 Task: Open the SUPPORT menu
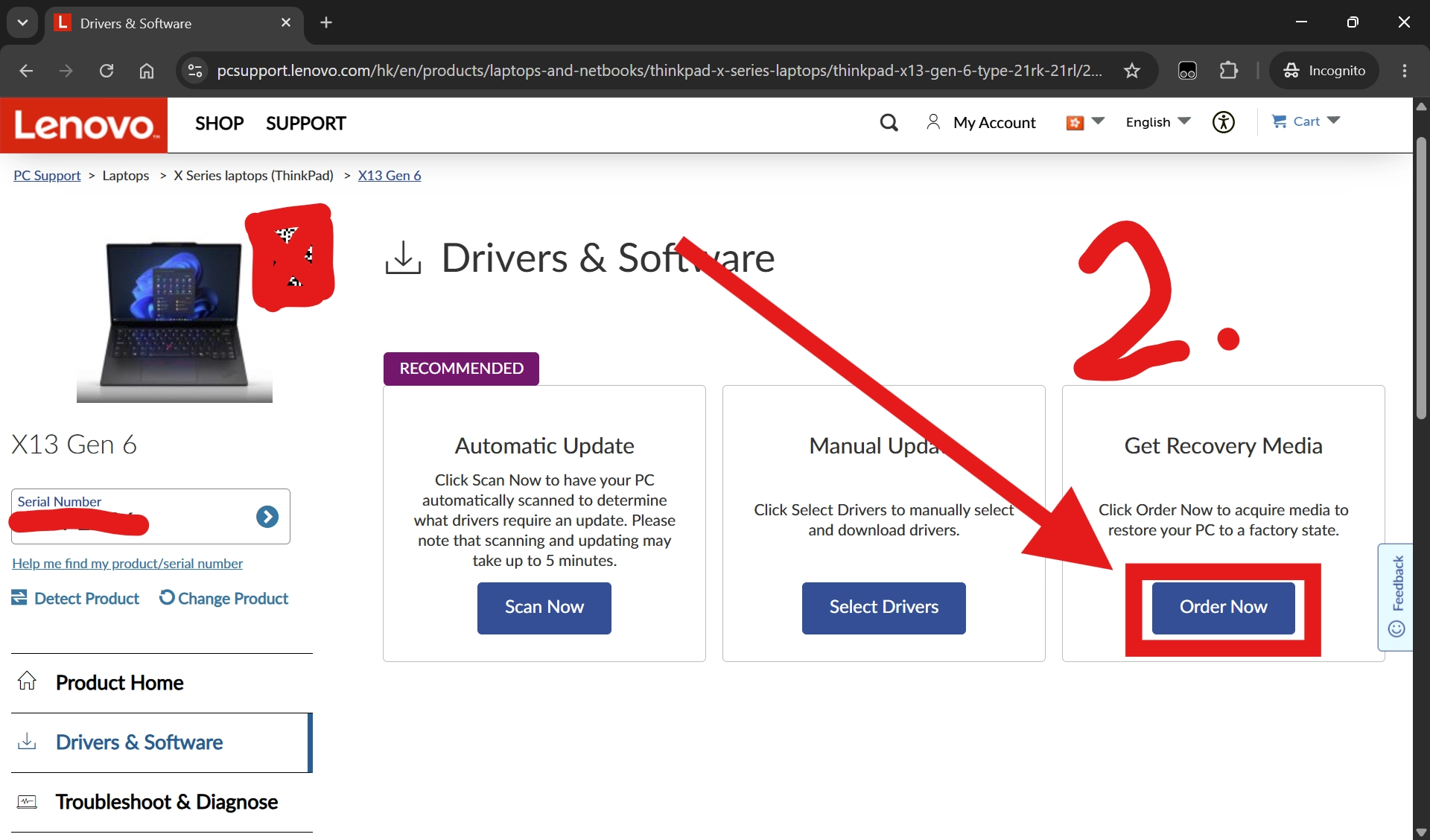(306, 124)
